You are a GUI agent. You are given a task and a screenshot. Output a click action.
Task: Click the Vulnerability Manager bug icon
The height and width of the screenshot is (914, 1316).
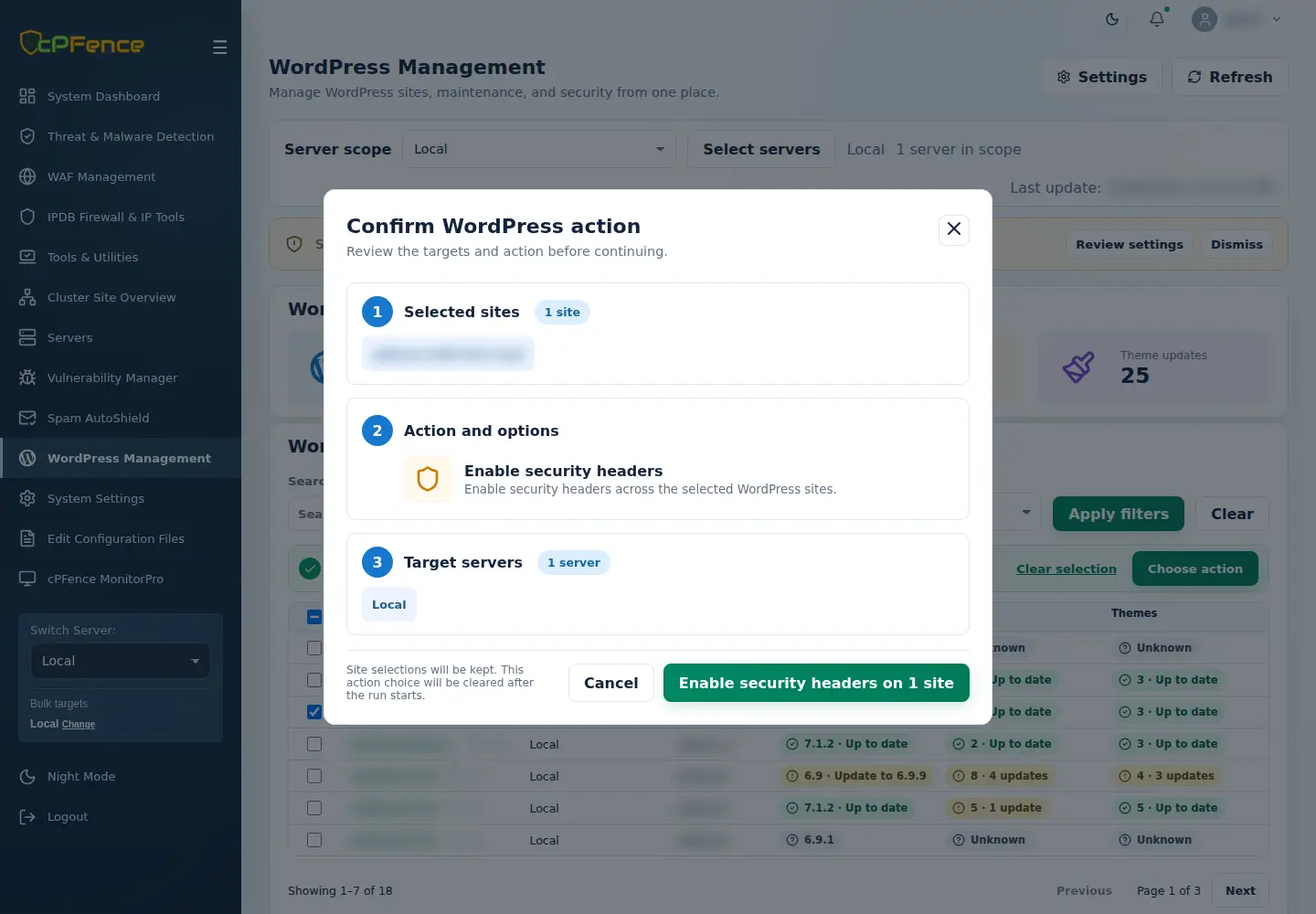pyautogui.click(x=27, y=377)
